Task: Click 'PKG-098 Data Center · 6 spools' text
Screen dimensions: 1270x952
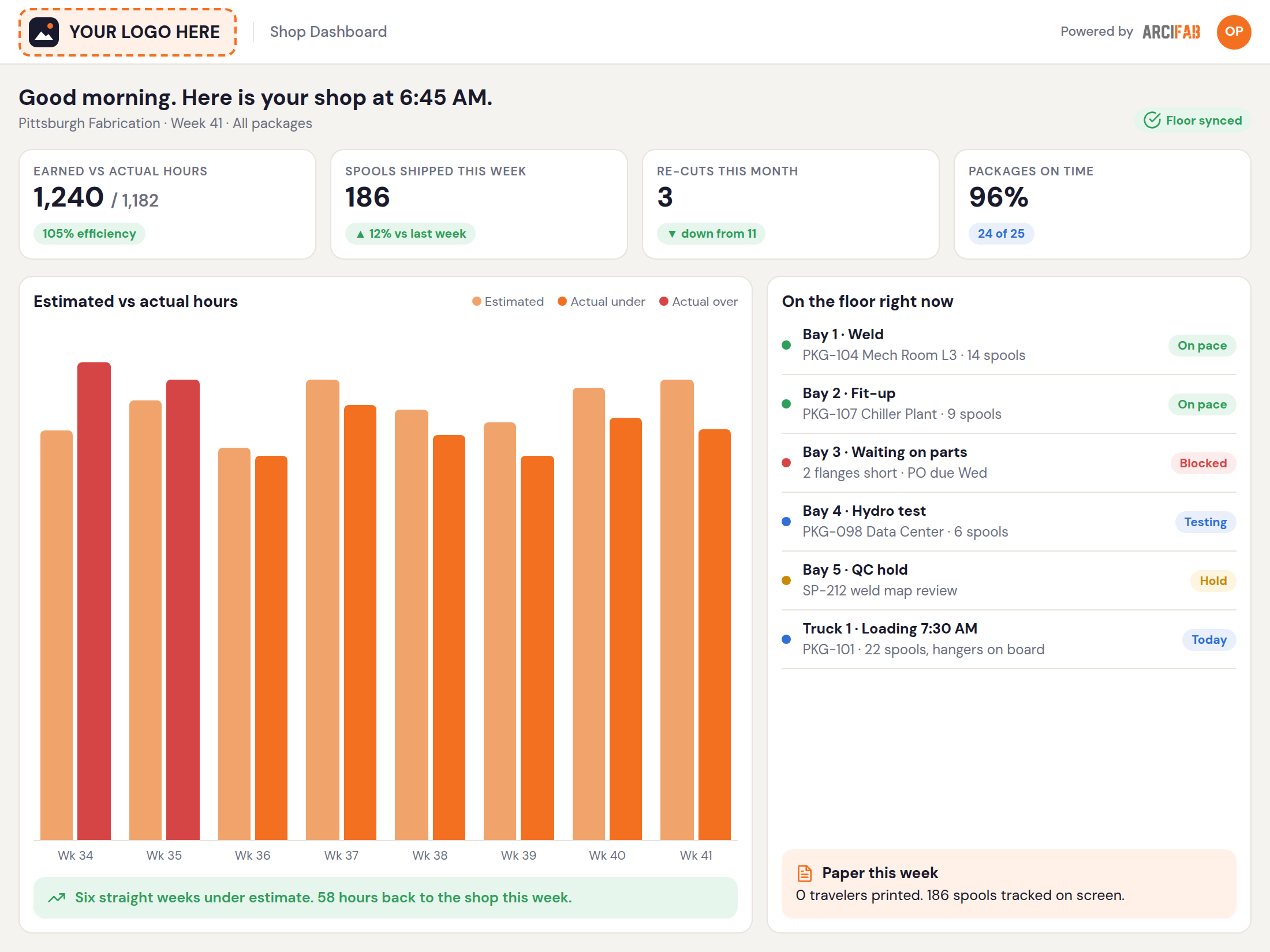Action: coord(905,532)
